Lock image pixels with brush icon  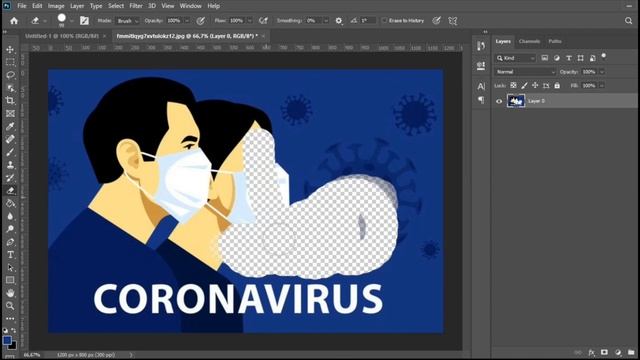click(x=524, y=85)
